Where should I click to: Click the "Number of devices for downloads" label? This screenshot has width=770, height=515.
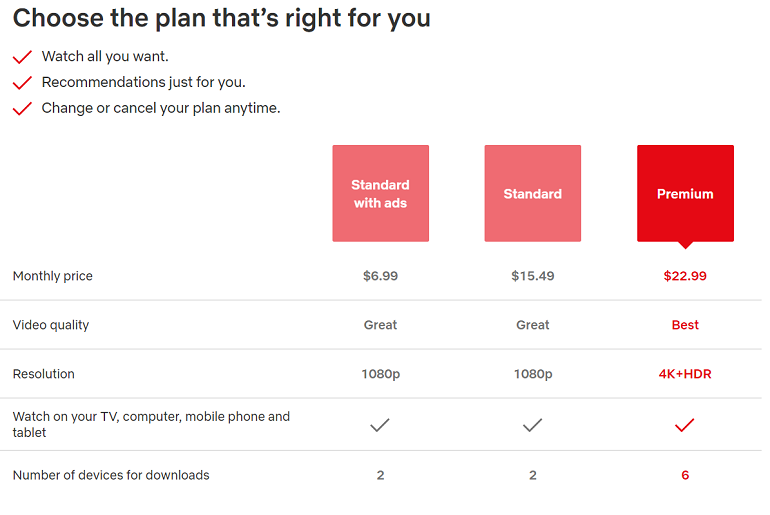(111, 475)
